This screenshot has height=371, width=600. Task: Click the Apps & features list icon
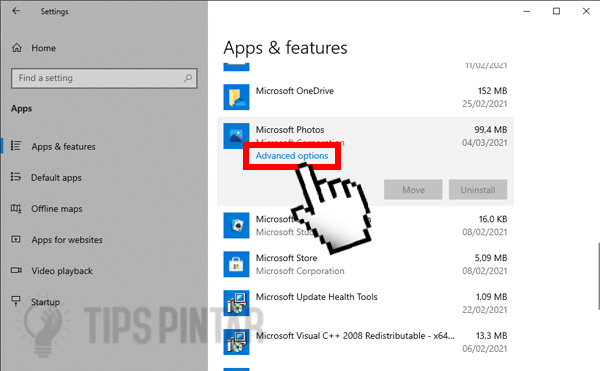point(16,146)
